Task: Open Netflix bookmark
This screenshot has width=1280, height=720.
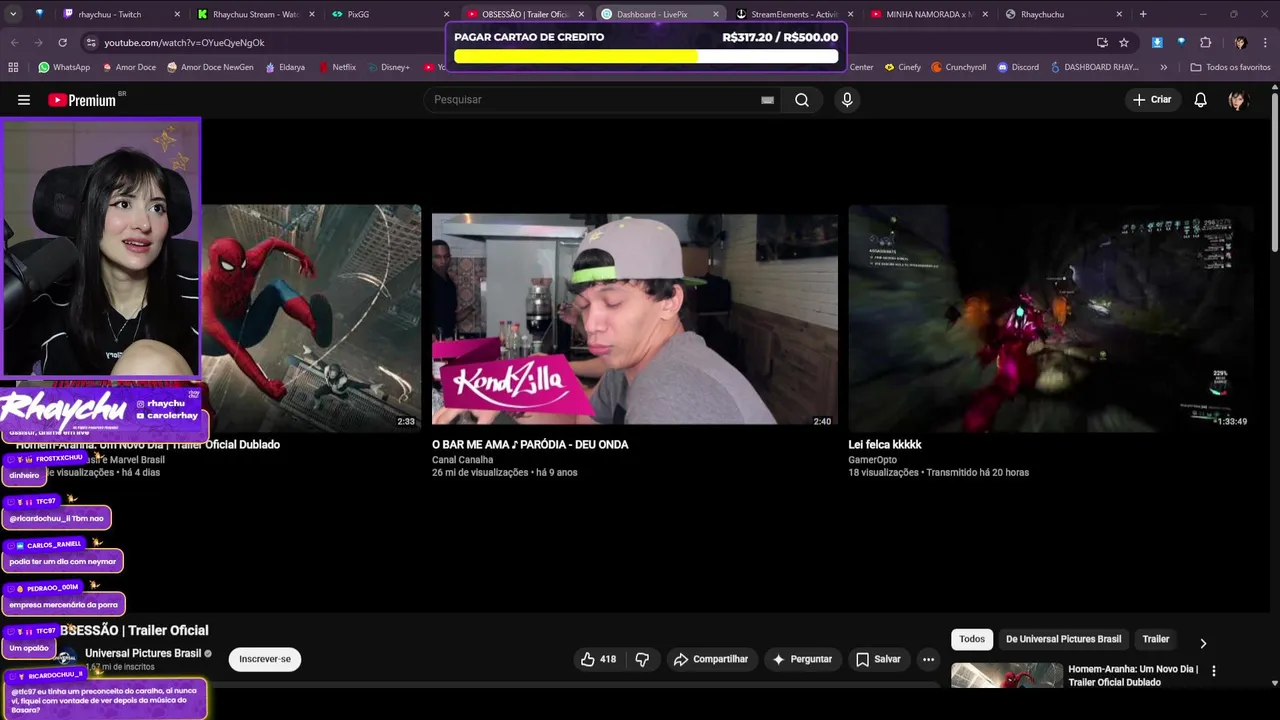Action: (337, 67)
